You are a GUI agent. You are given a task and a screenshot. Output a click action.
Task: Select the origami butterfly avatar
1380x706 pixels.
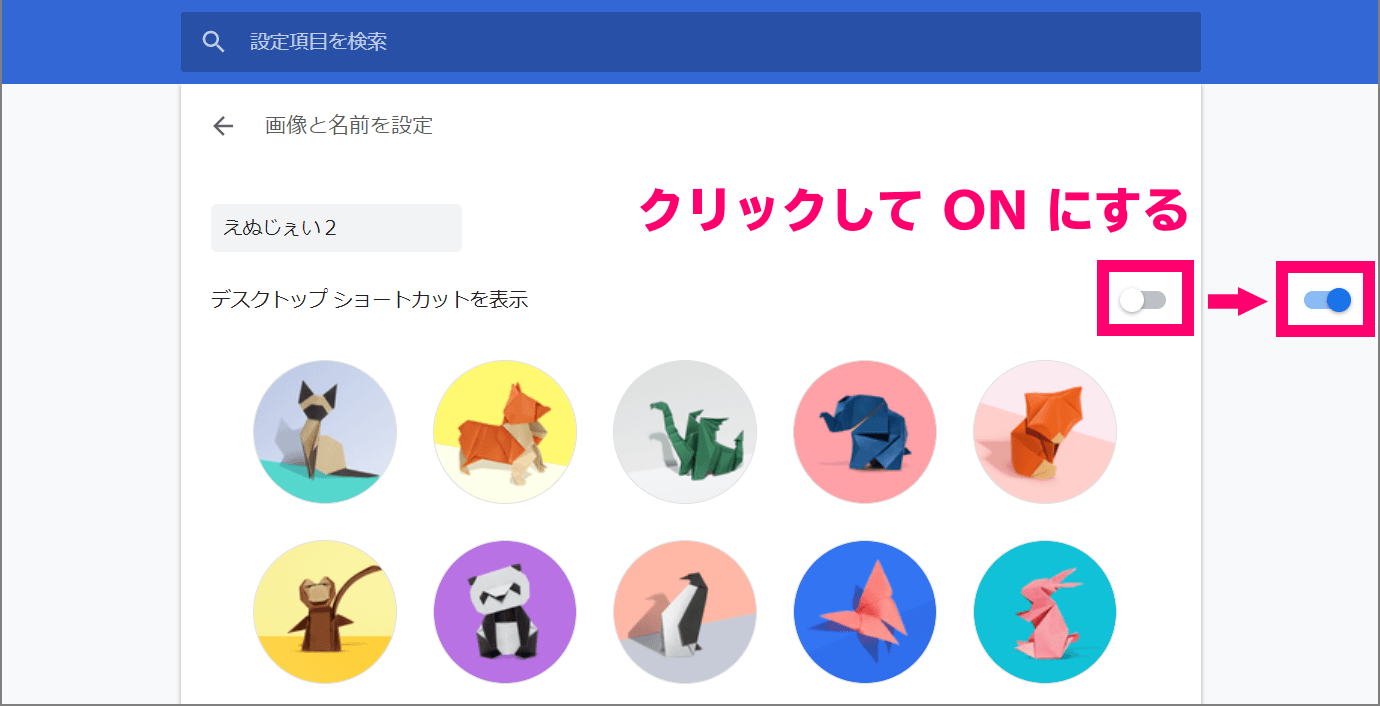865,612
